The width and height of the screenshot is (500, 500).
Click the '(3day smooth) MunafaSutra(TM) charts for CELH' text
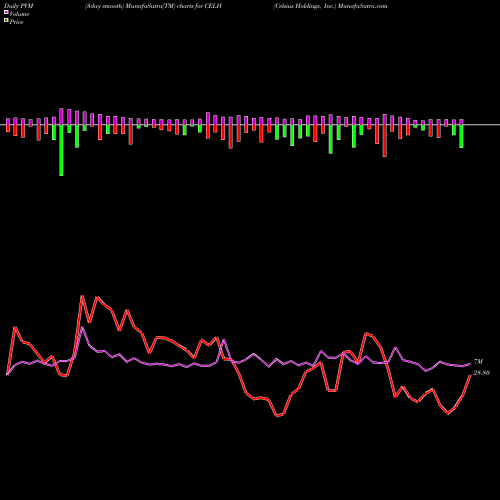(x=153, y=6)
